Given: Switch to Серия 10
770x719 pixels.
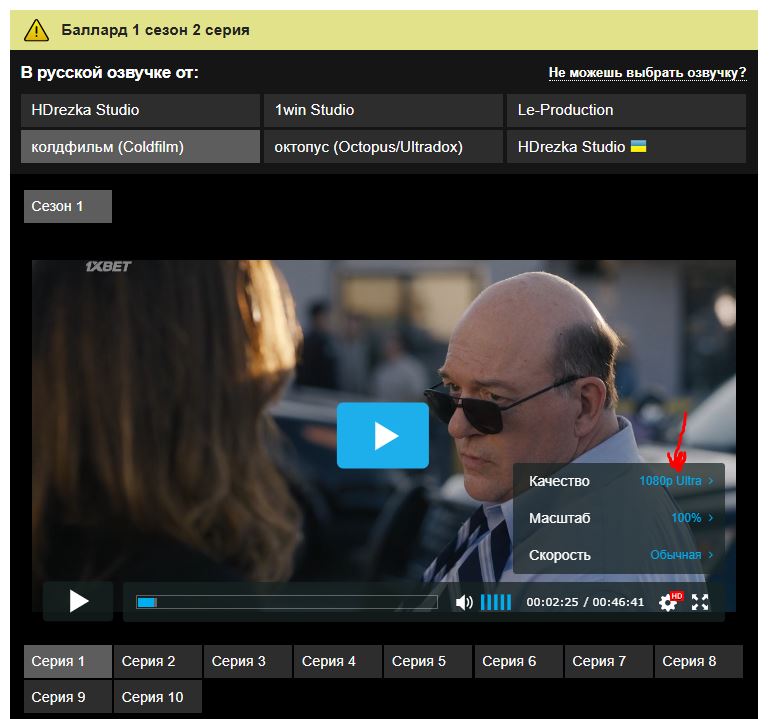Looking at the screenshot, I should pos(158,697).
